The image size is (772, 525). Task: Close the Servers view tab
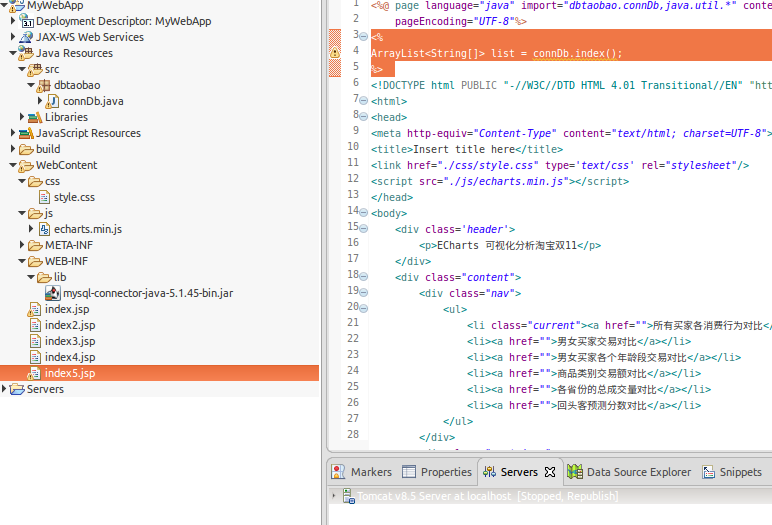[x=549, y=472]
